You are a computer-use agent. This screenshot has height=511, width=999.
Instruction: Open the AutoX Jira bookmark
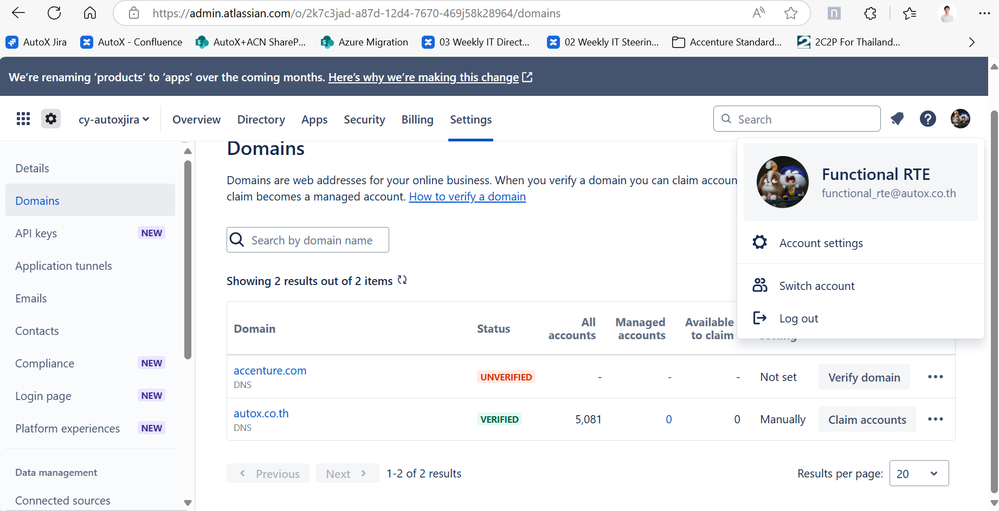pyautogui.click(x=36, y=42)
